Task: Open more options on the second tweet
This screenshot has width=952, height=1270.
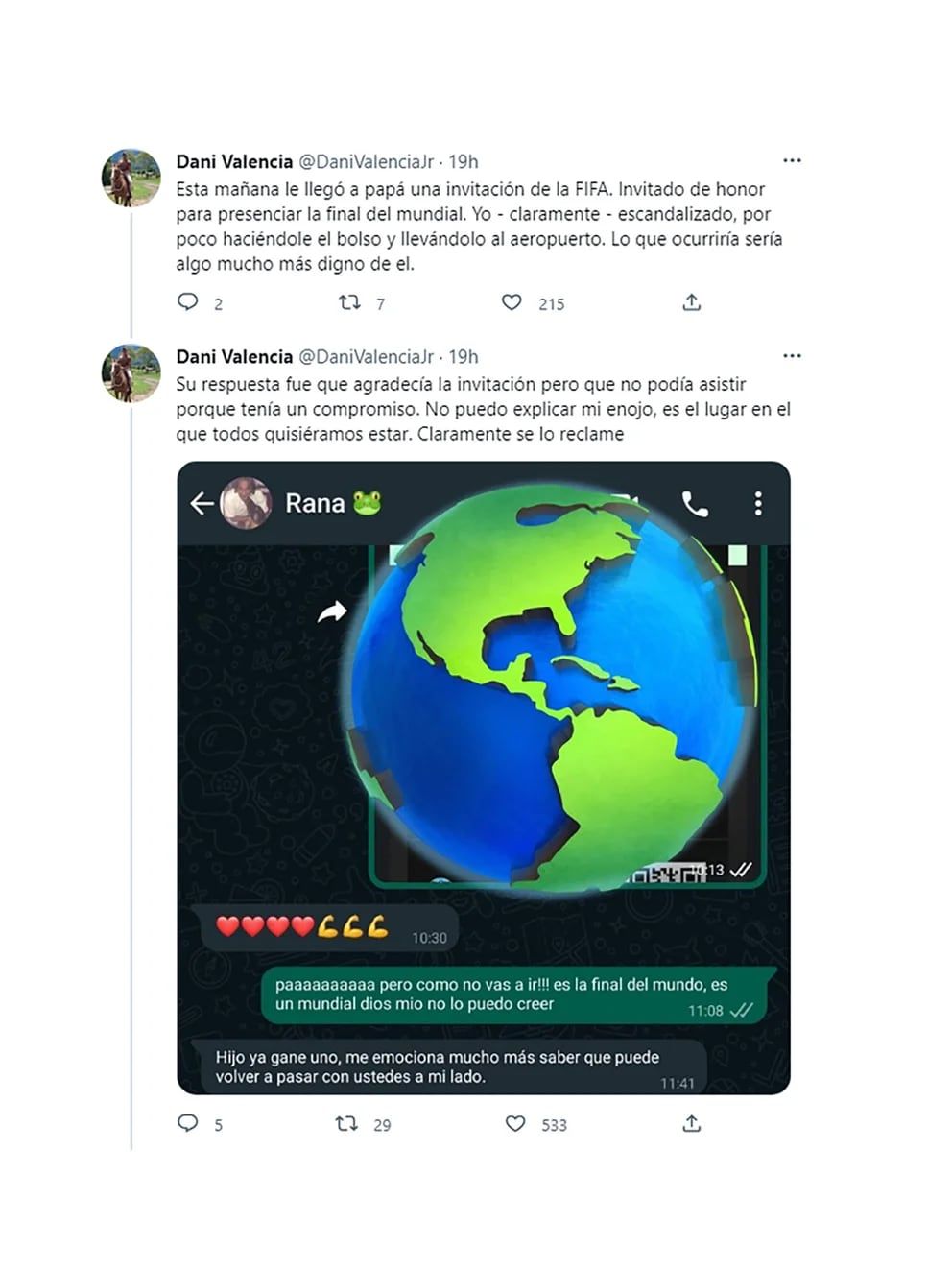Action: tap(792, 355)
